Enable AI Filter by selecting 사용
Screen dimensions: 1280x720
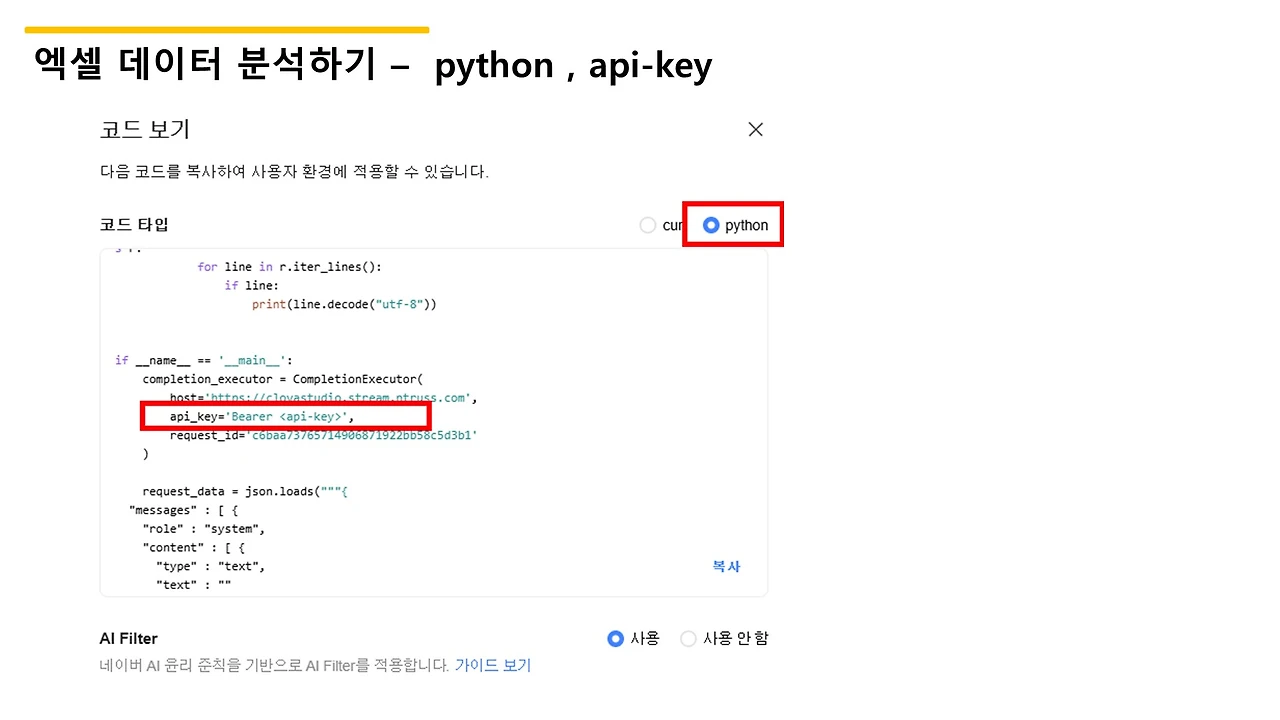pyautogui.click(x=615, y=638)
